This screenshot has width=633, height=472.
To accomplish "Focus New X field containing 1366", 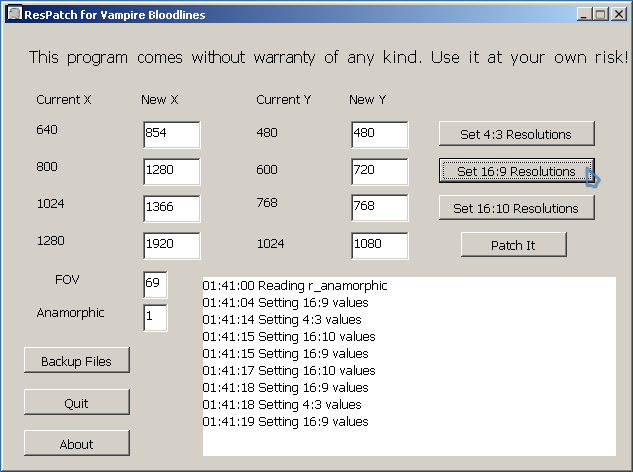I will point(172,209).
